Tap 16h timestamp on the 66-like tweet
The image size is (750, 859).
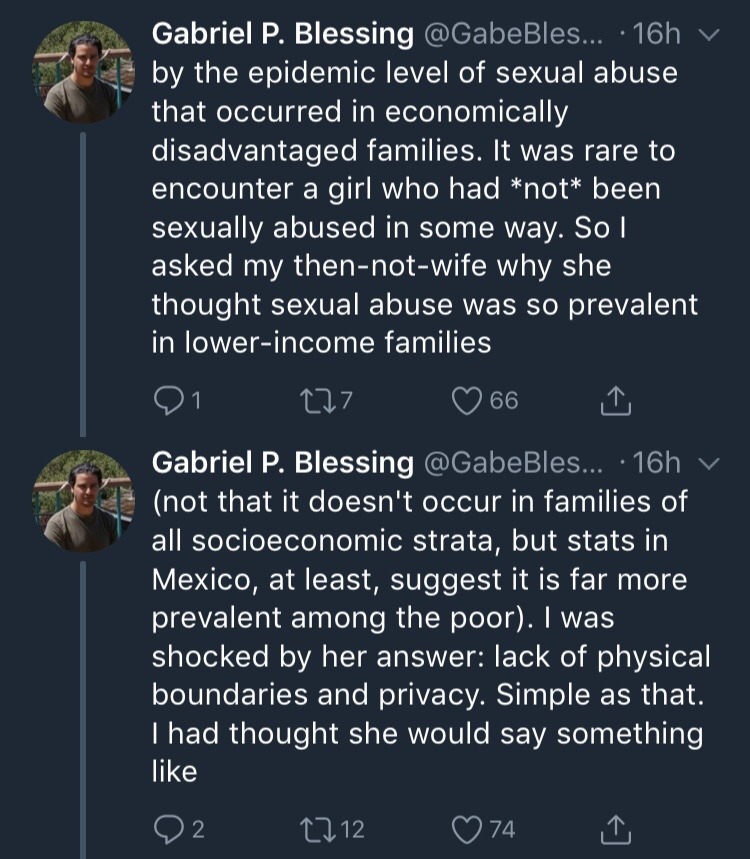655,35
